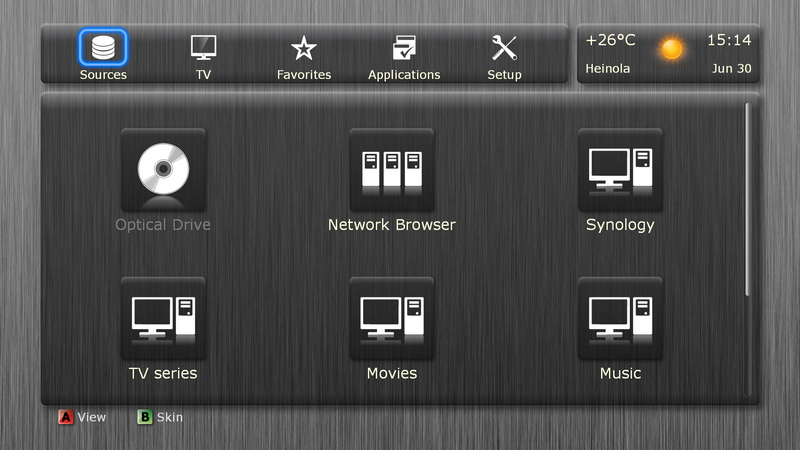Click the red A button icon

65,417
